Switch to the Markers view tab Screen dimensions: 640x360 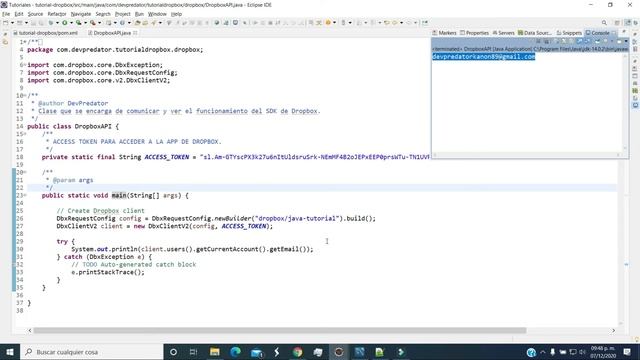(444, 33)
